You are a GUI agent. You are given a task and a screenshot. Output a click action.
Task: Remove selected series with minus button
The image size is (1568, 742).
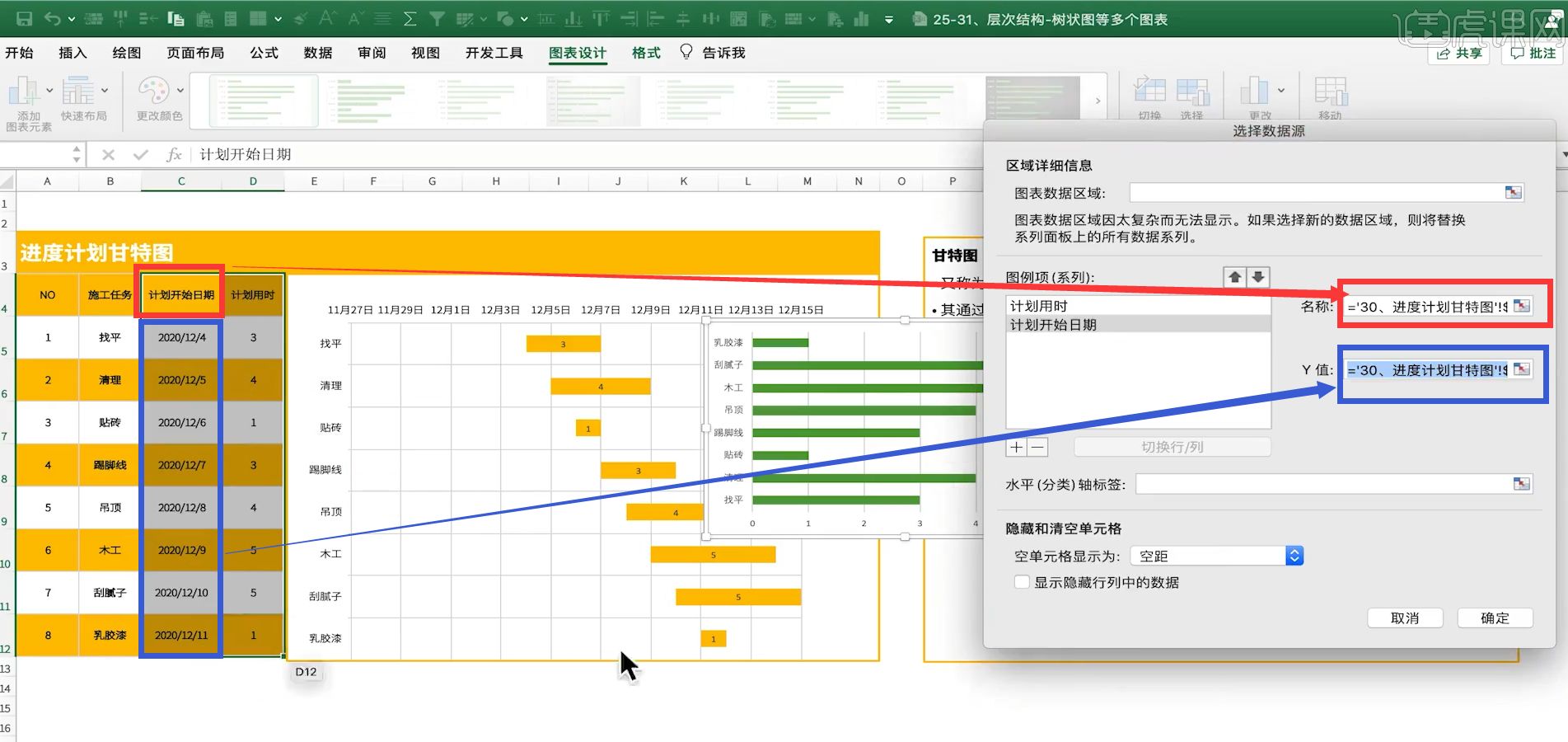click(x=1037, y=447)
